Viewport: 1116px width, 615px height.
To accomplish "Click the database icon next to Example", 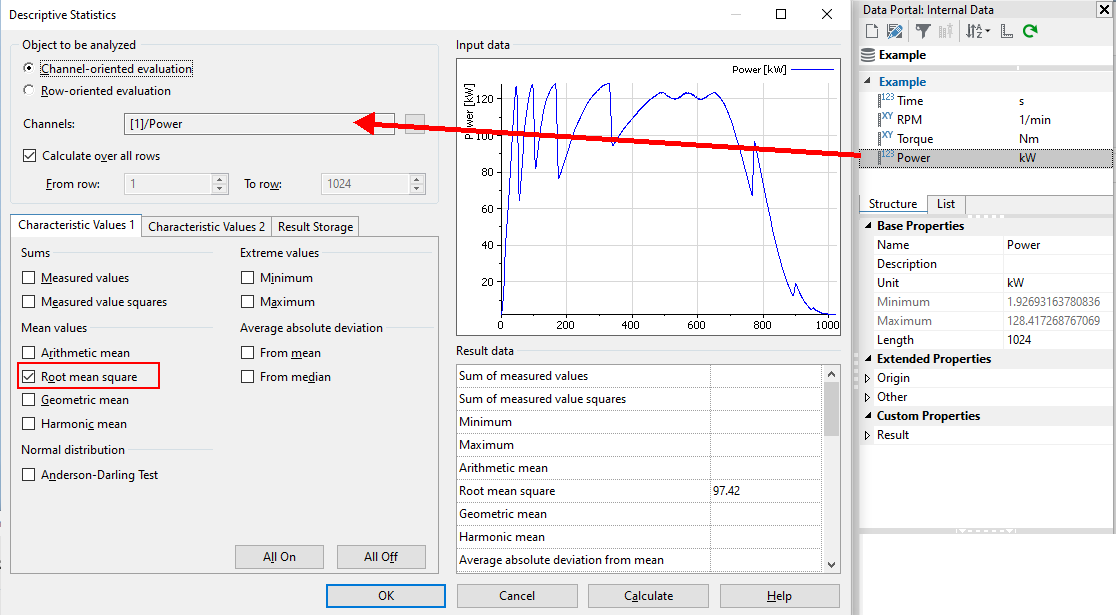I will (867, 55).
